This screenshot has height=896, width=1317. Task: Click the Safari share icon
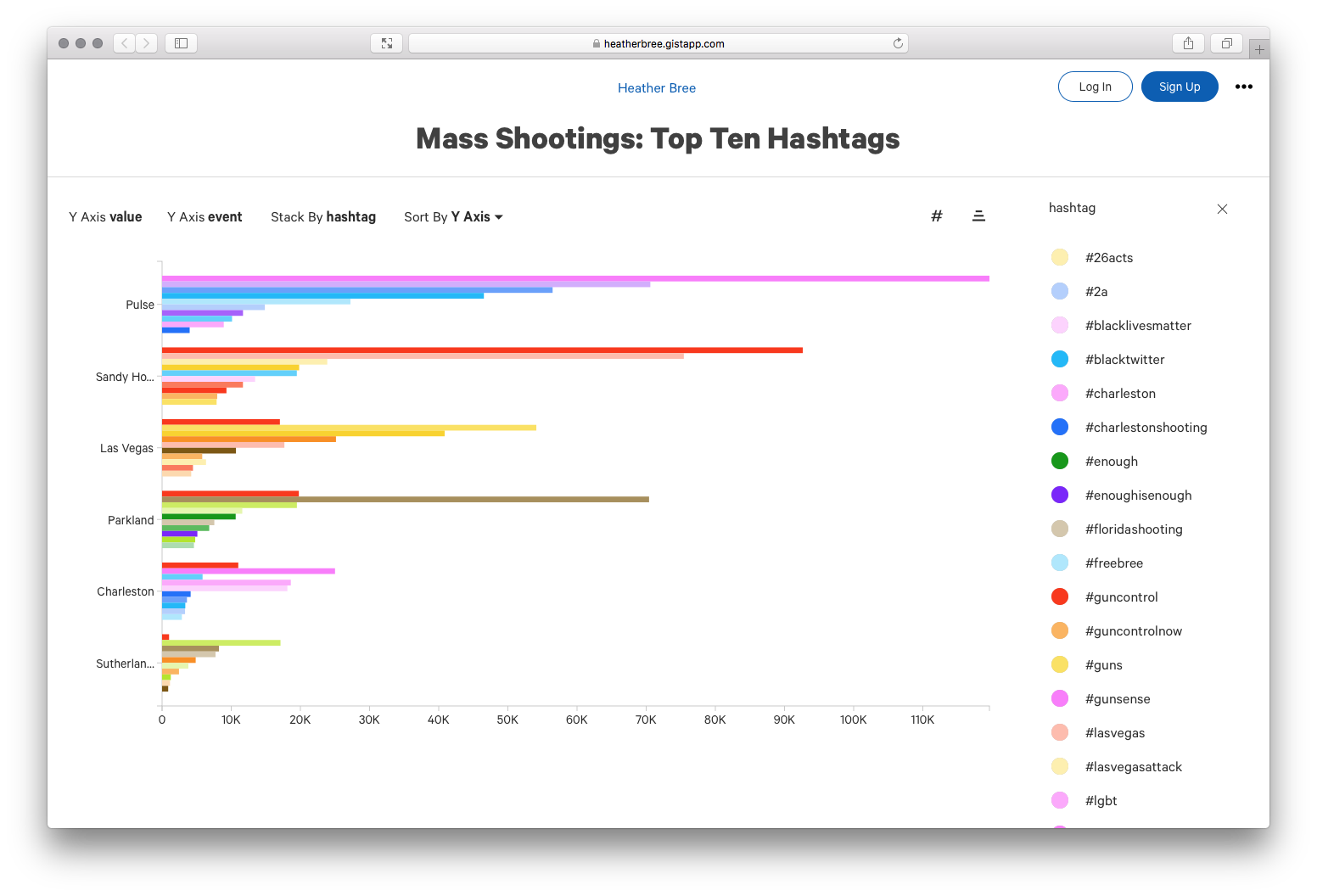click(x=1188, y=43)
